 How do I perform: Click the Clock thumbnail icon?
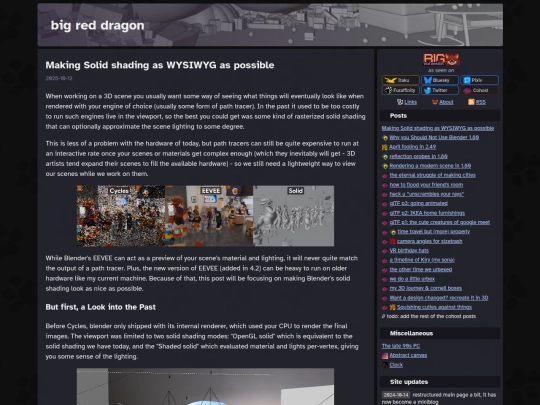tap(385, 365)
